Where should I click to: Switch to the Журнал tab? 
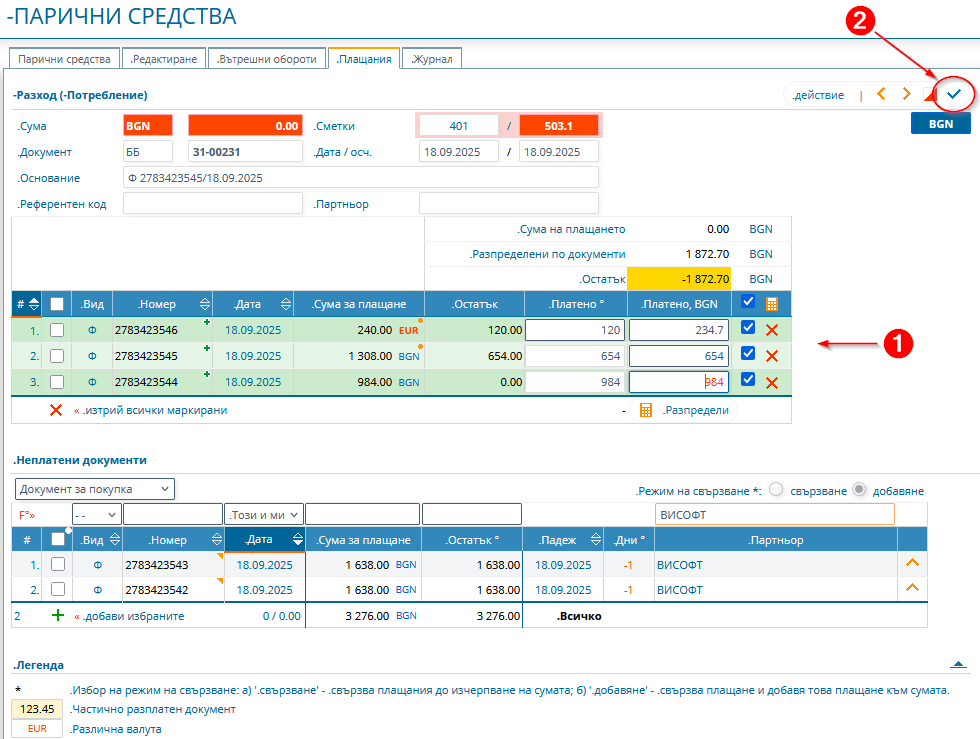432,59
